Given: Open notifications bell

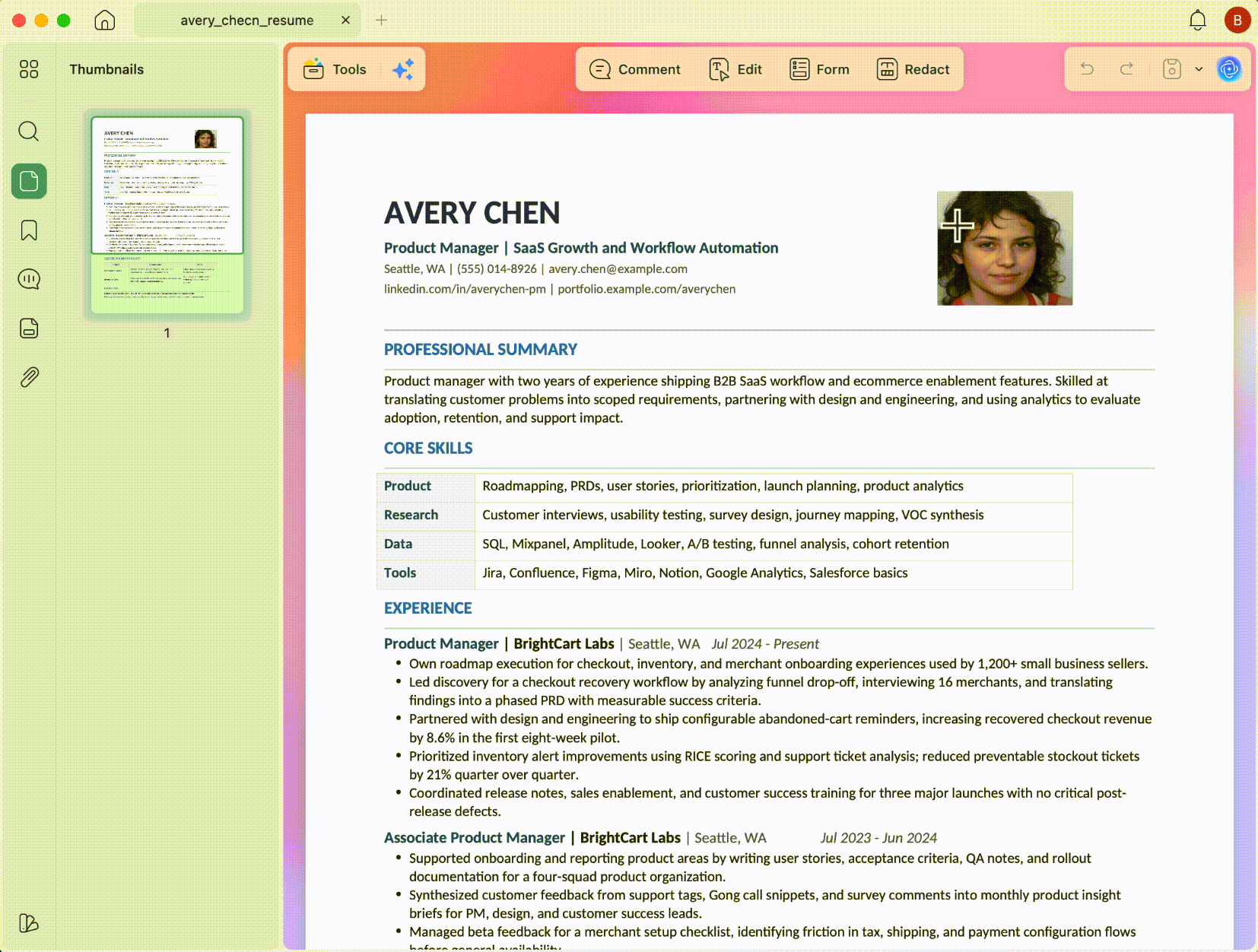Looking at the screenshot, I should coord(1198,21).
